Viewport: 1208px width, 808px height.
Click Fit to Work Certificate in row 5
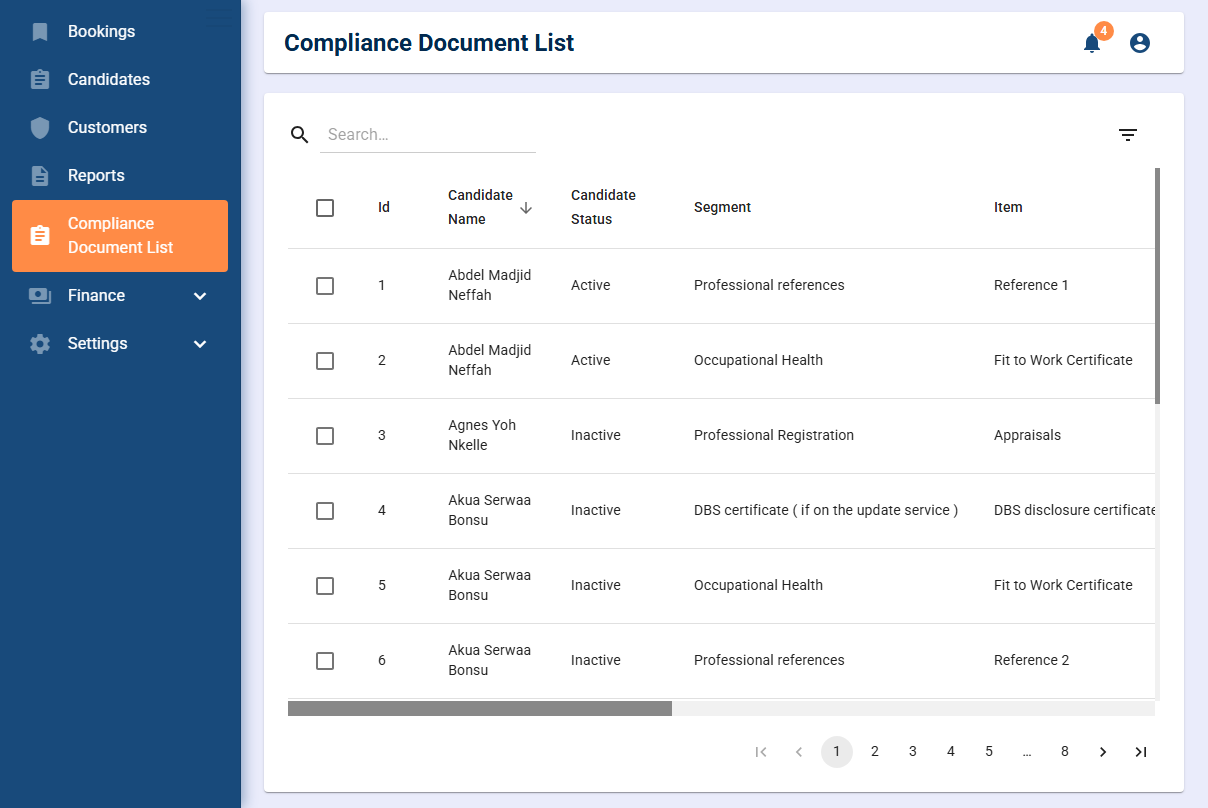point(1063,586)
